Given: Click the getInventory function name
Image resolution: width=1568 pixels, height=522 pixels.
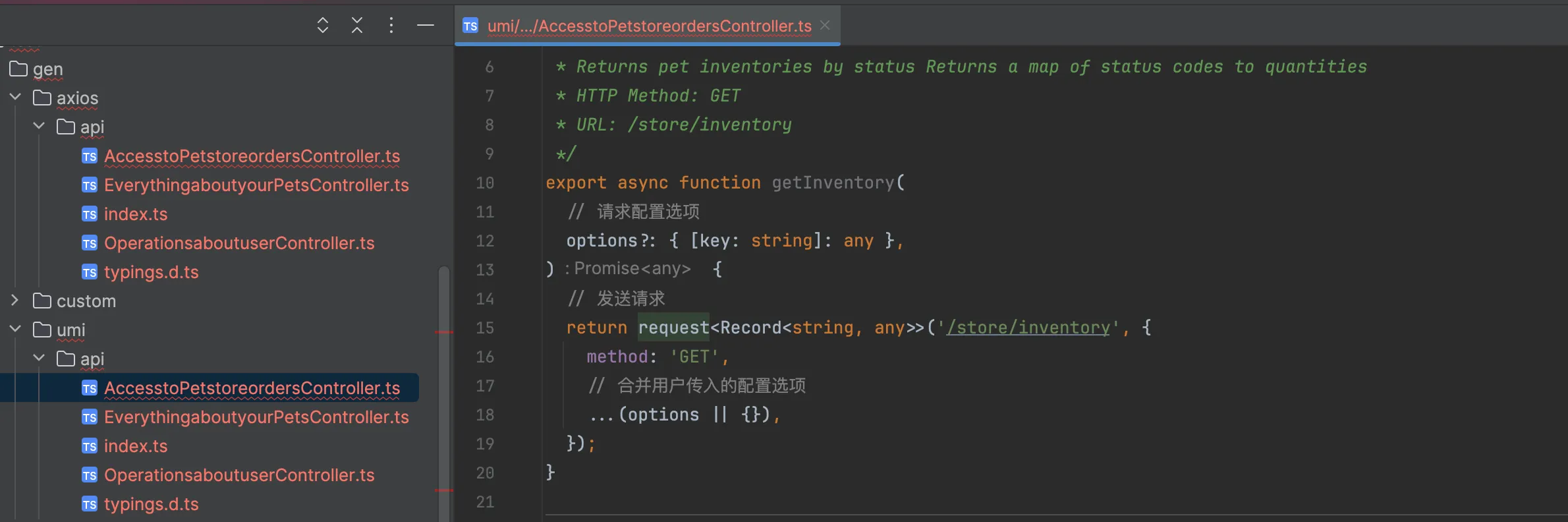Looking at the screenshot, I should (x=833, y=183).
